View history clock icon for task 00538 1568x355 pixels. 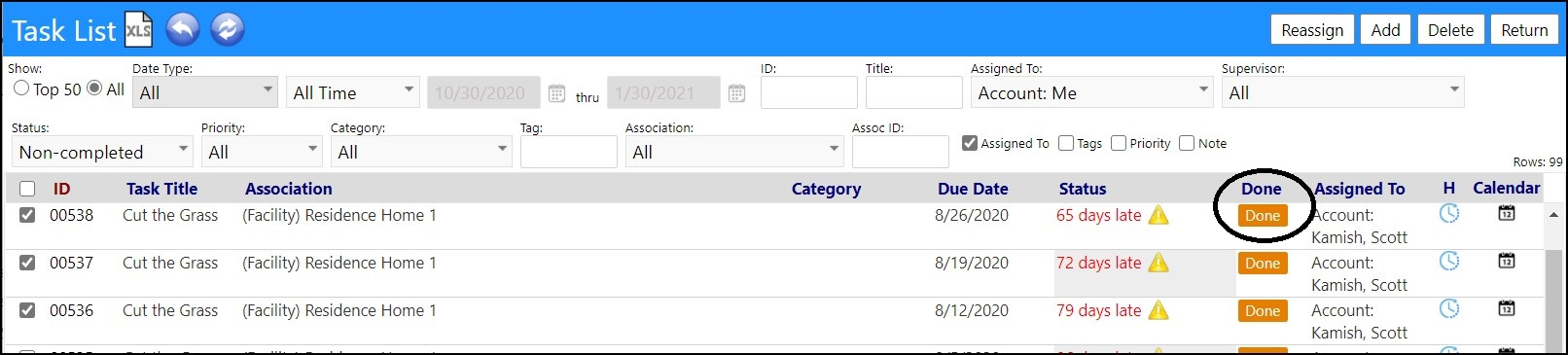point(1449,213)
